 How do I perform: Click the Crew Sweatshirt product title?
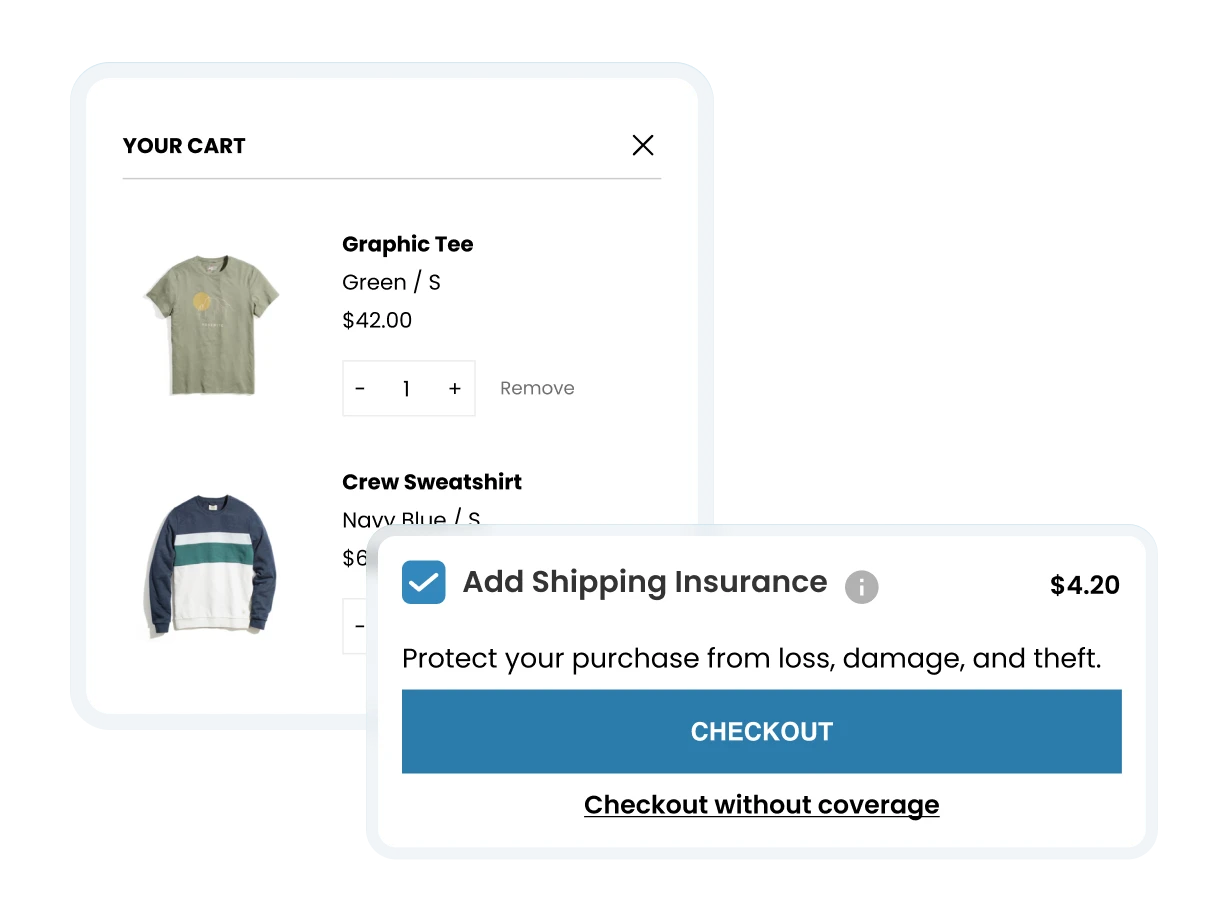432,482
